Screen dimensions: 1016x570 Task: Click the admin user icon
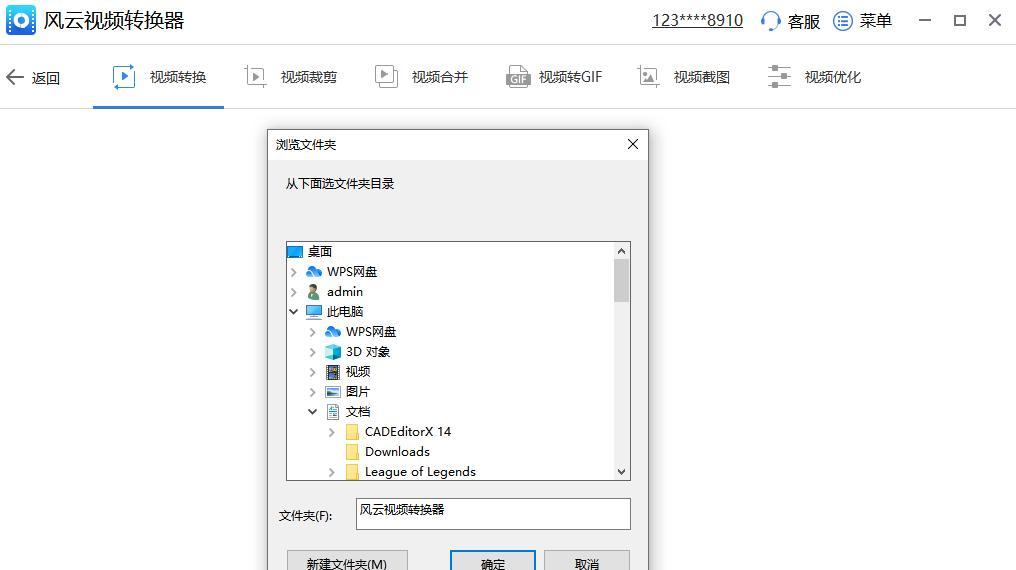coord(314,291)
